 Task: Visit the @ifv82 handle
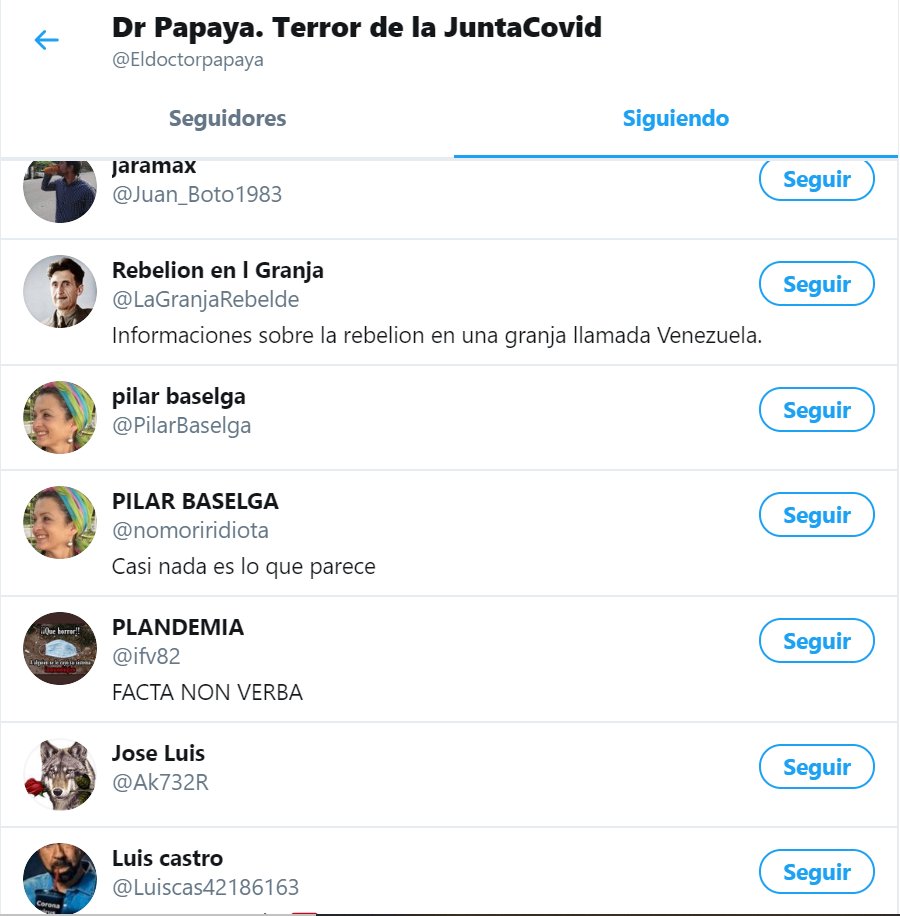(146, 656)
